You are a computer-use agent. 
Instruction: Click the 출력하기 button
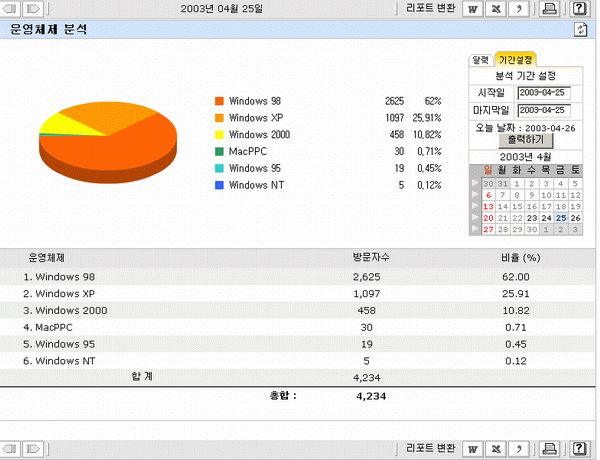point(526,140)
